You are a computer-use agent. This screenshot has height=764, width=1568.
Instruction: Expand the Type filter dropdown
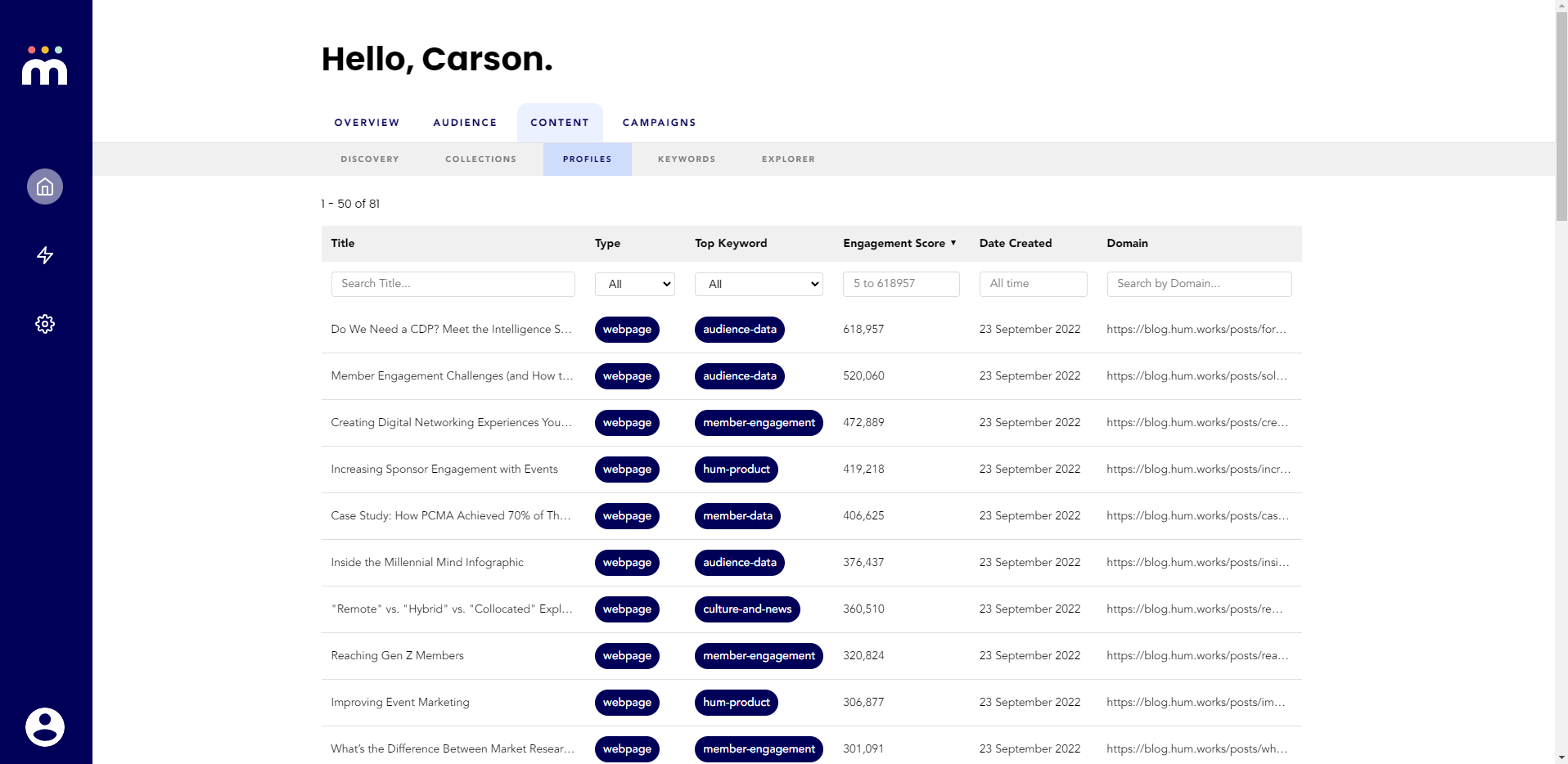[x=635, y=284]
